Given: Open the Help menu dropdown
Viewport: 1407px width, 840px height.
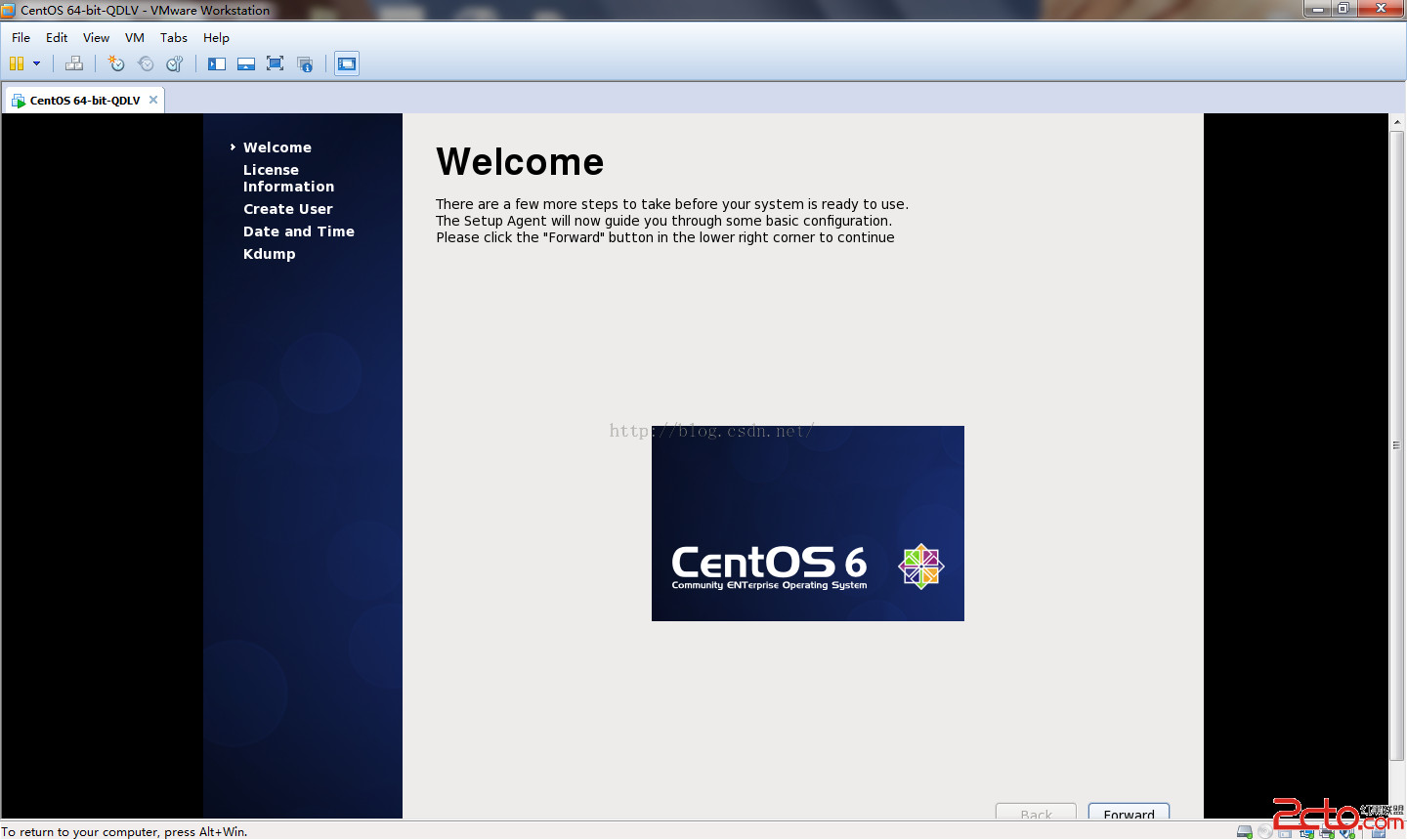Looking at the screenshot, I should point(216,37).
